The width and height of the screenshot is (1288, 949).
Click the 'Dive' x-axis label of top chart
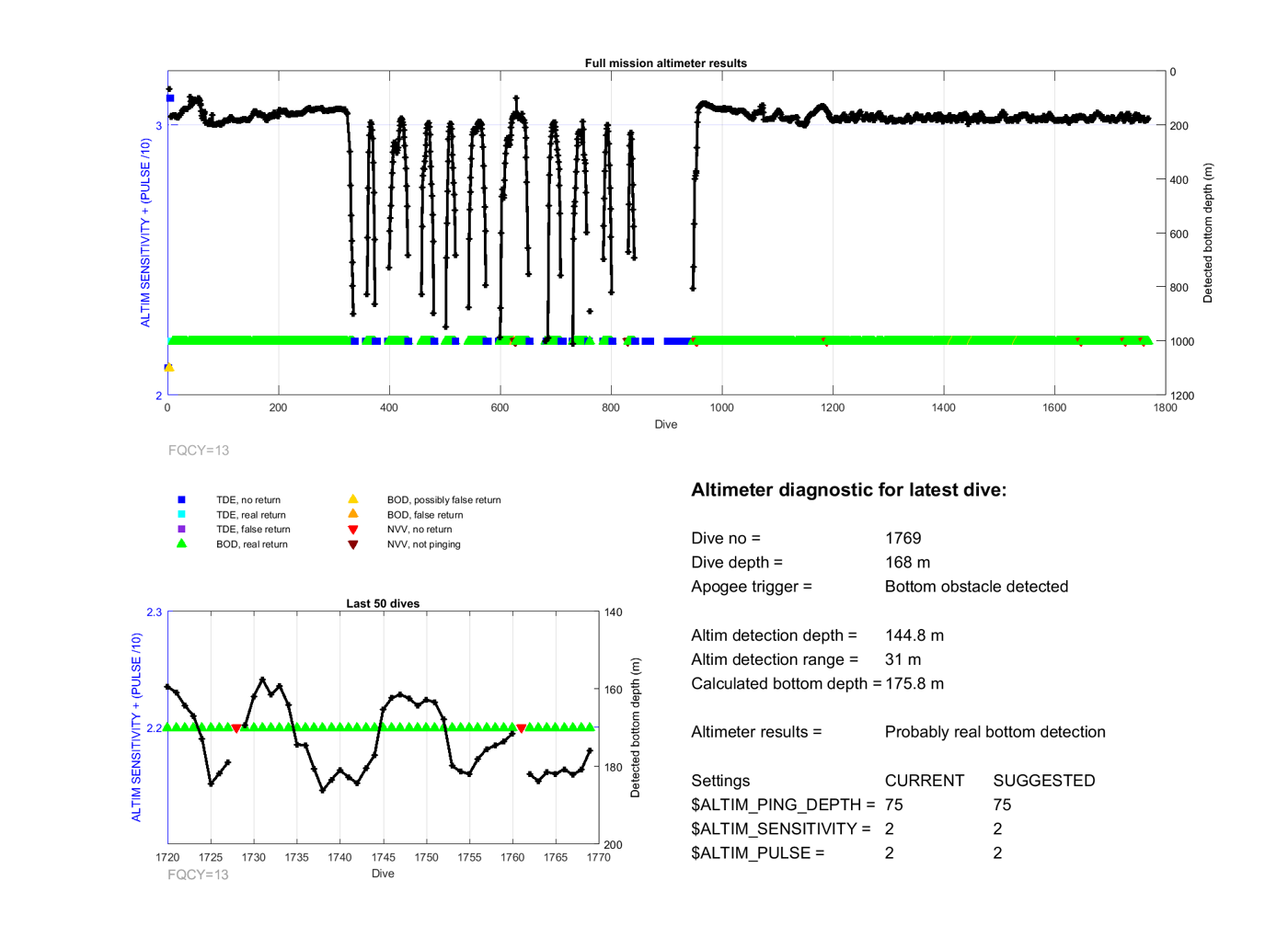[x=666, y=425]
